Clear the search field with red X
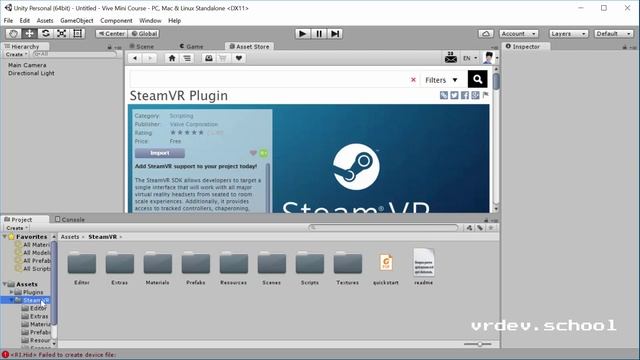 point(413,80)
